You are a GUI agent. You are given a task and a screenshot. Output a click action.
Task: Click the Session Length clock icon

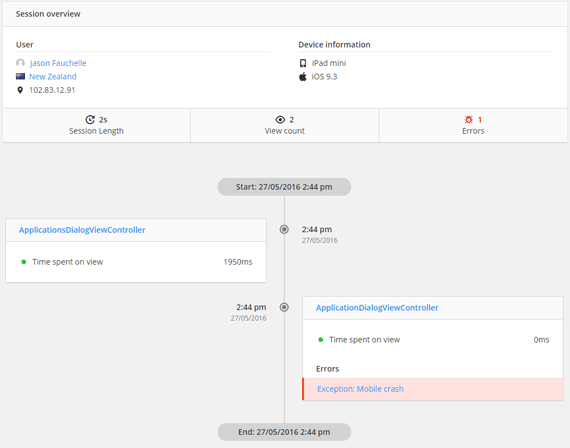(90, 120)
